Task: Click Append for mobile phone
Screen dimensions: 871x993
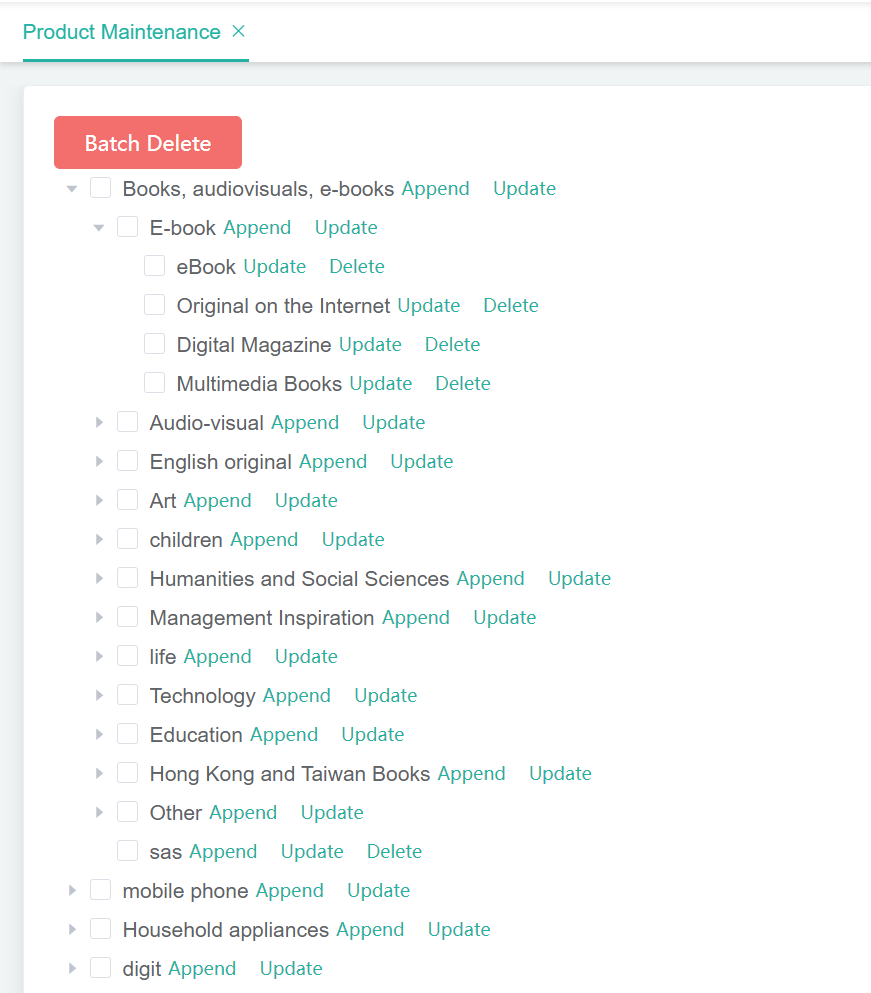Action: tap(290, 890)
